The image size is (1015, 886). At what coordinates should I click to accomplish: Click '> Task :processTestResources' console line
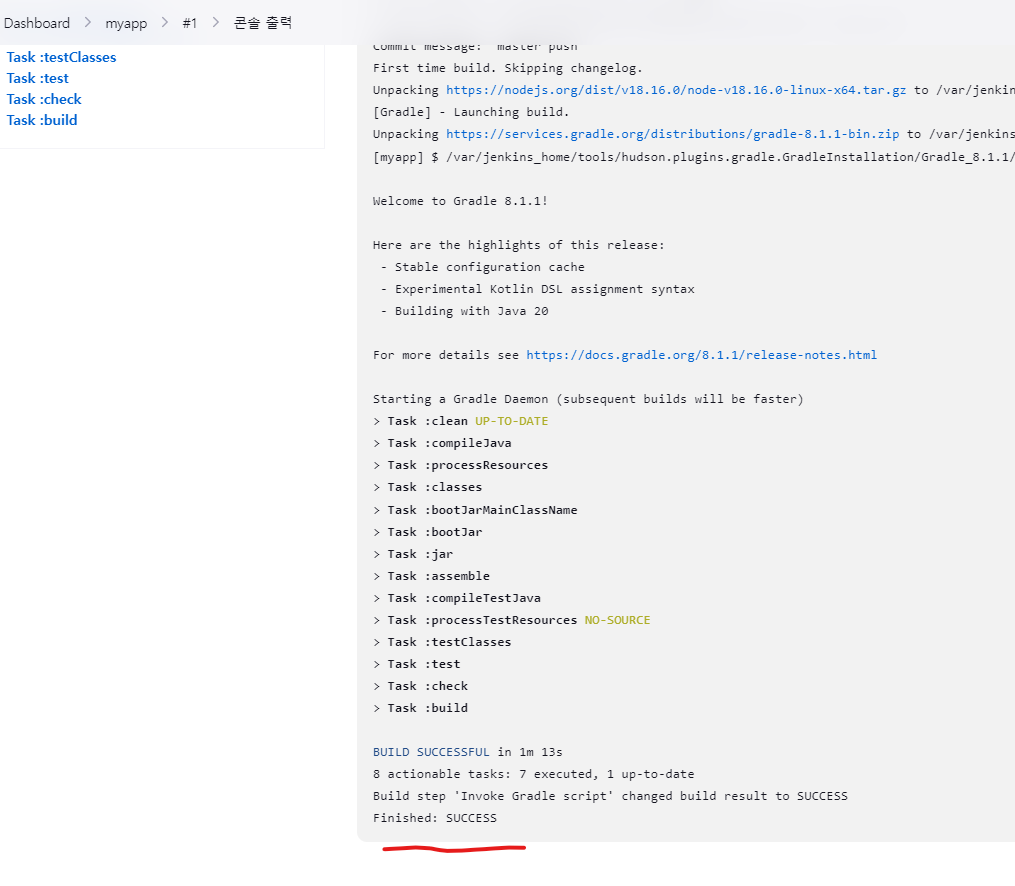click(475, 620)
